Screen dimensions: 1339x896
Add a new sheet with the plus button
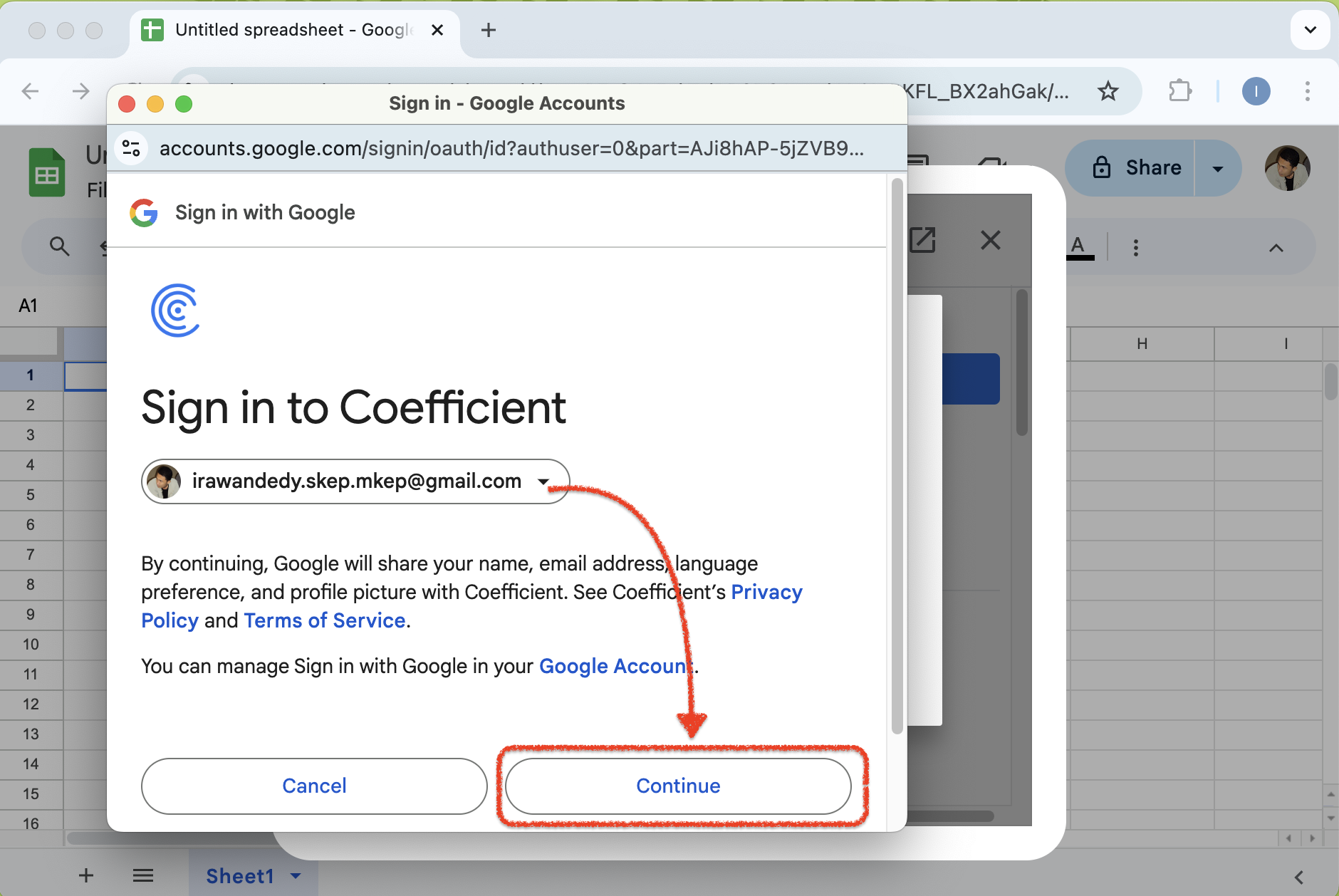(x=86, y=875)
